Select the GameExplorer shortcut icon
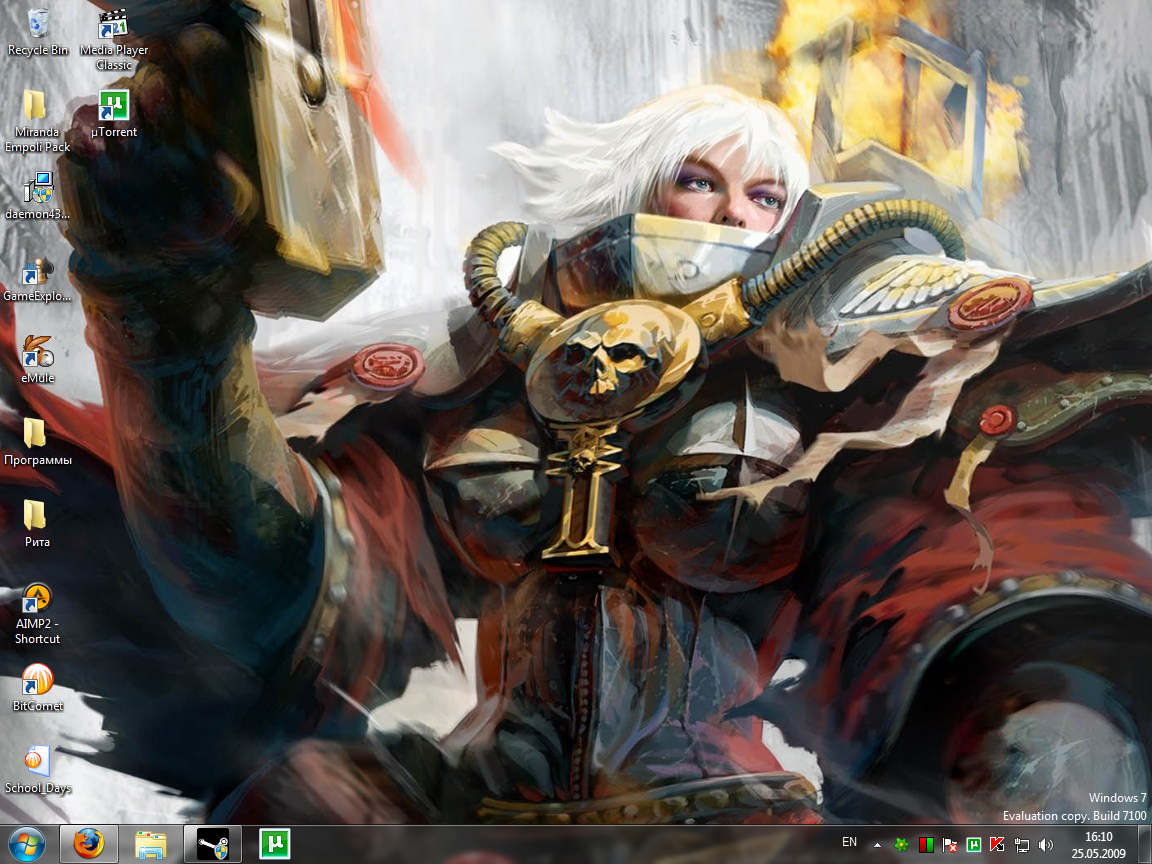1152x864 pixels. point(37,278)
